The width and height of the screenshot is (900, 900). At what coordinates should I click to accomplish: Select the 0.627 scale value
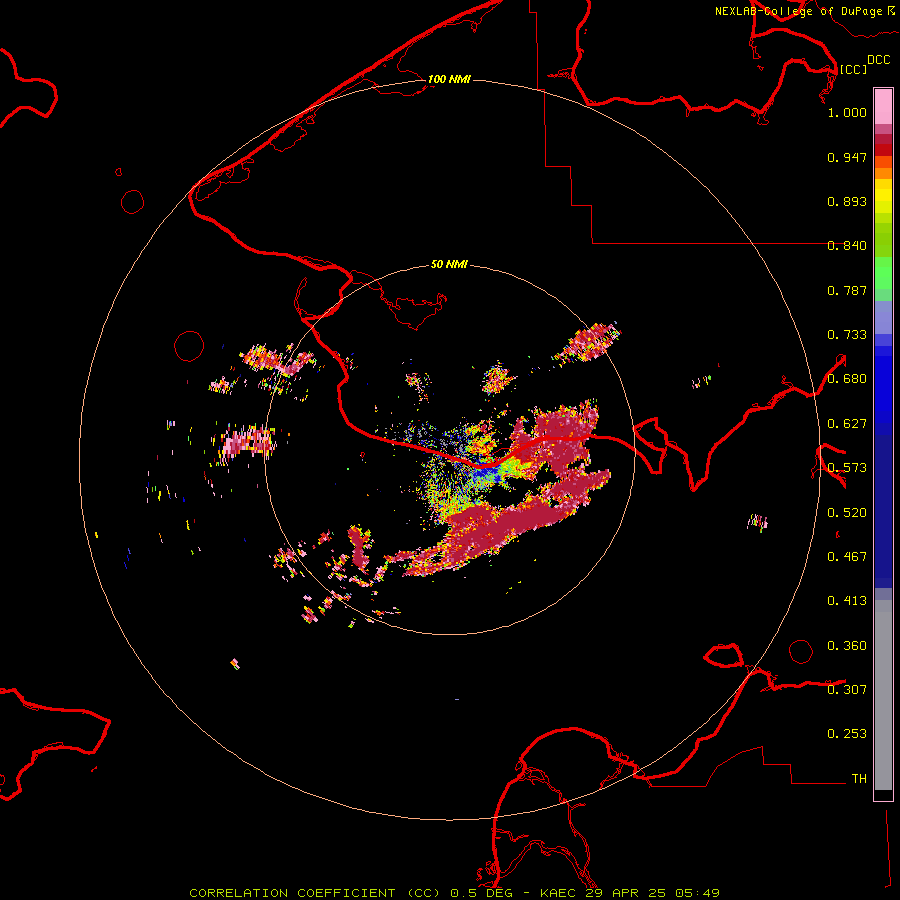[847, 424]
